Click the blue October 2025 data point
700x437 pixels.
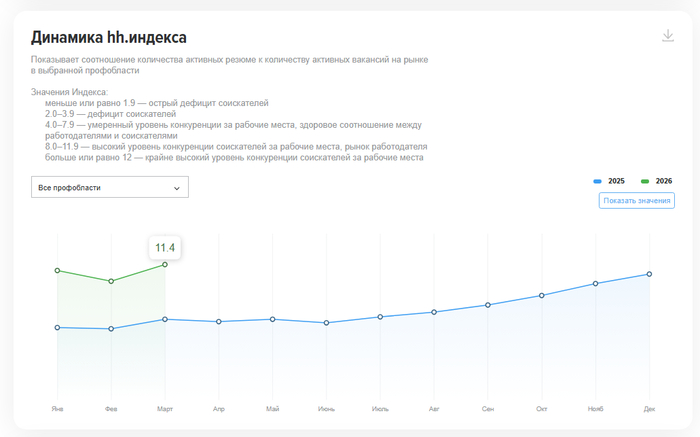(x=542, y=295)
